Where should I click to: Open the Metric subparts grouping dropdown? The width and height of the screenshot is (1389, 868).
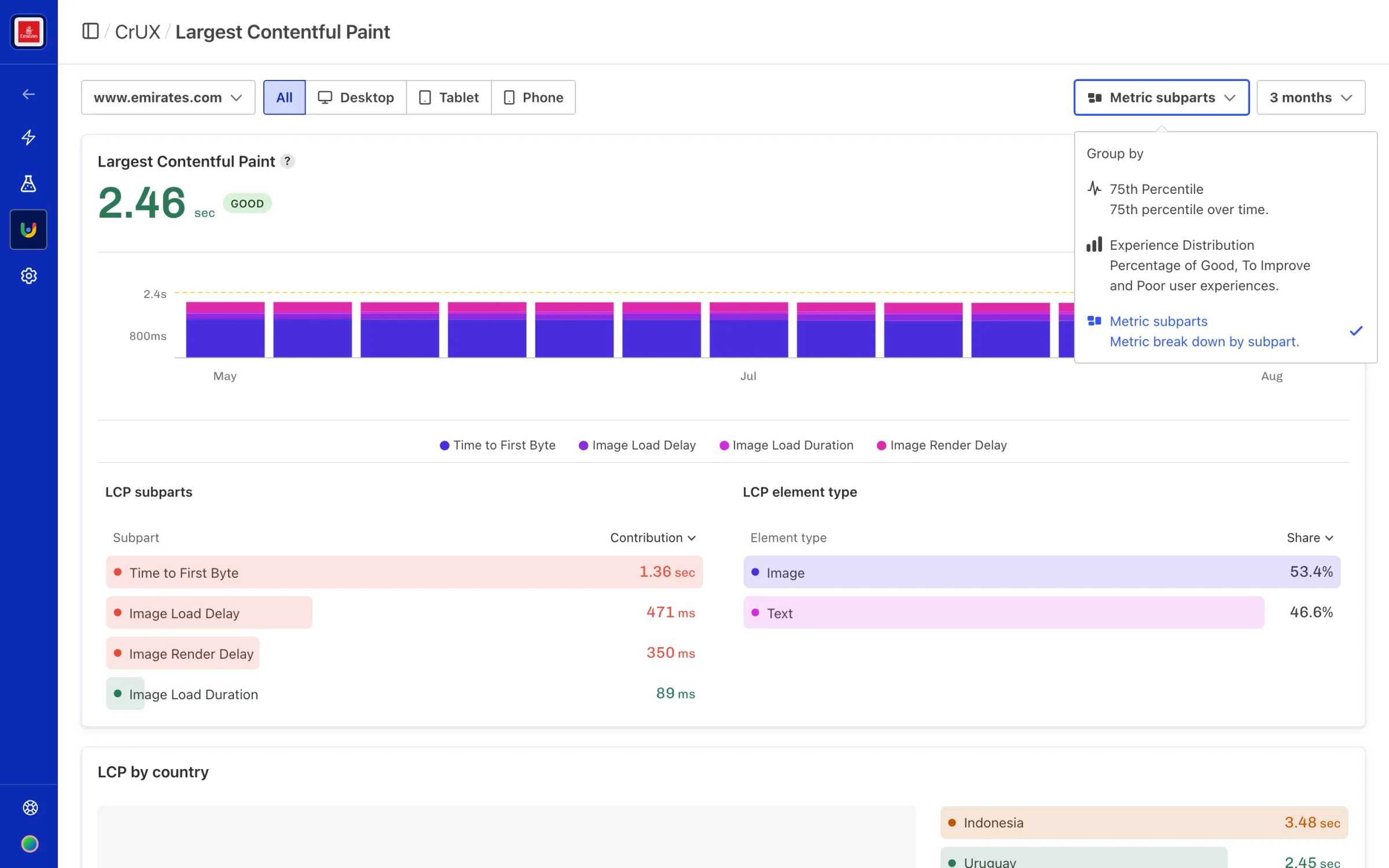click(x=1161, y=98)
